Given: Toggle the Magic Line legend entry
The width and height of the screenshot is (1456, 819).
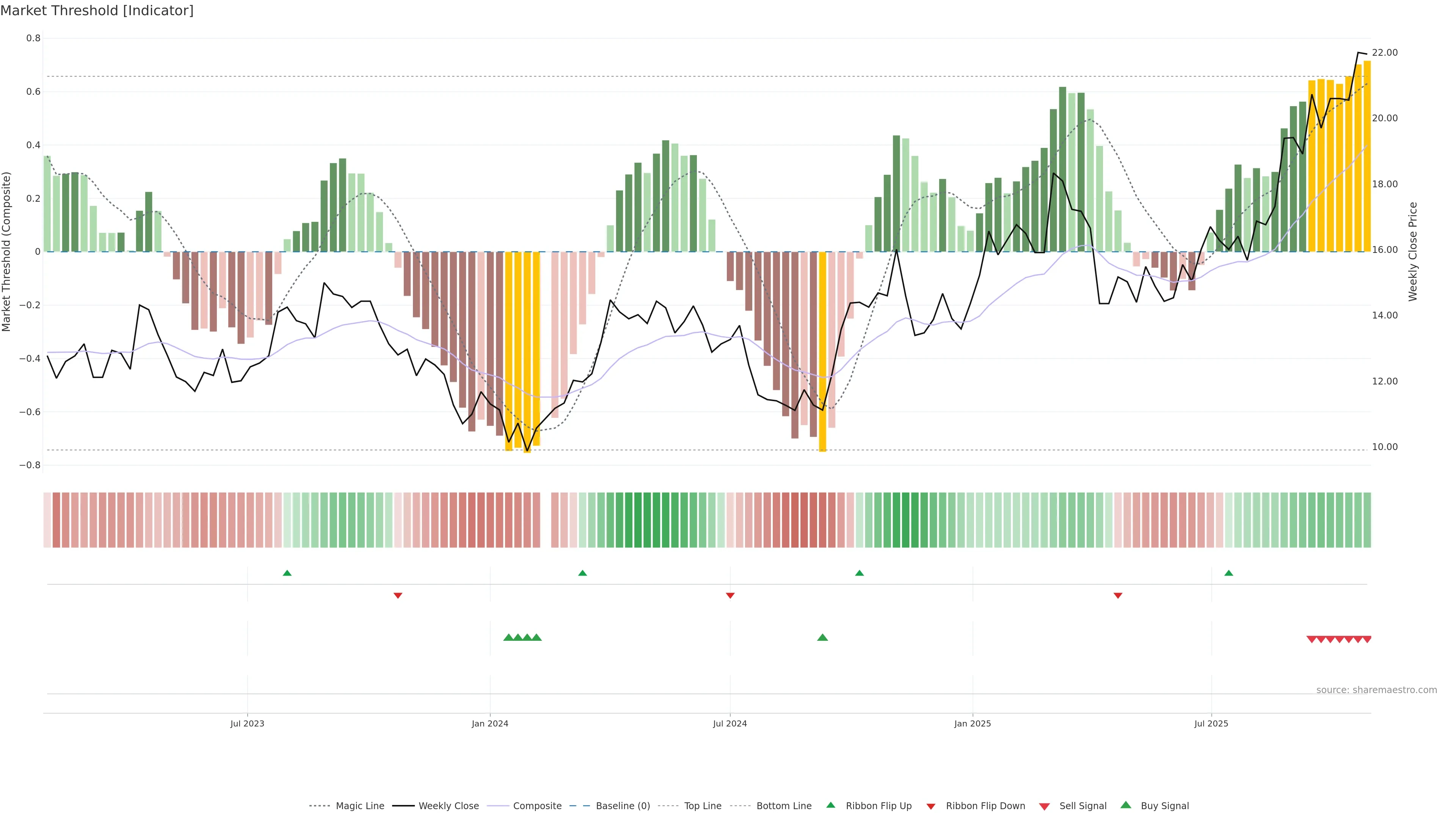Looking at the screenshot, I should pos(359,806).
